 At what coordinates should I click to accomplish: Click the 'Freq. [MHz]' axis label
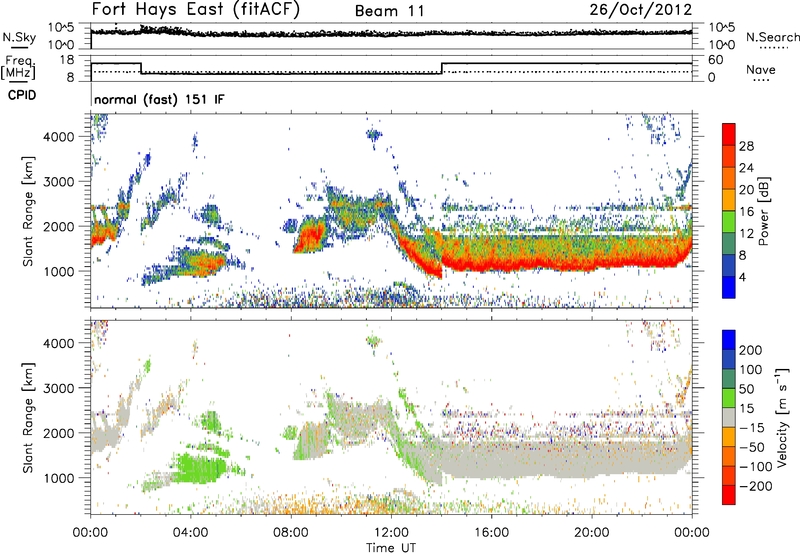18,67
